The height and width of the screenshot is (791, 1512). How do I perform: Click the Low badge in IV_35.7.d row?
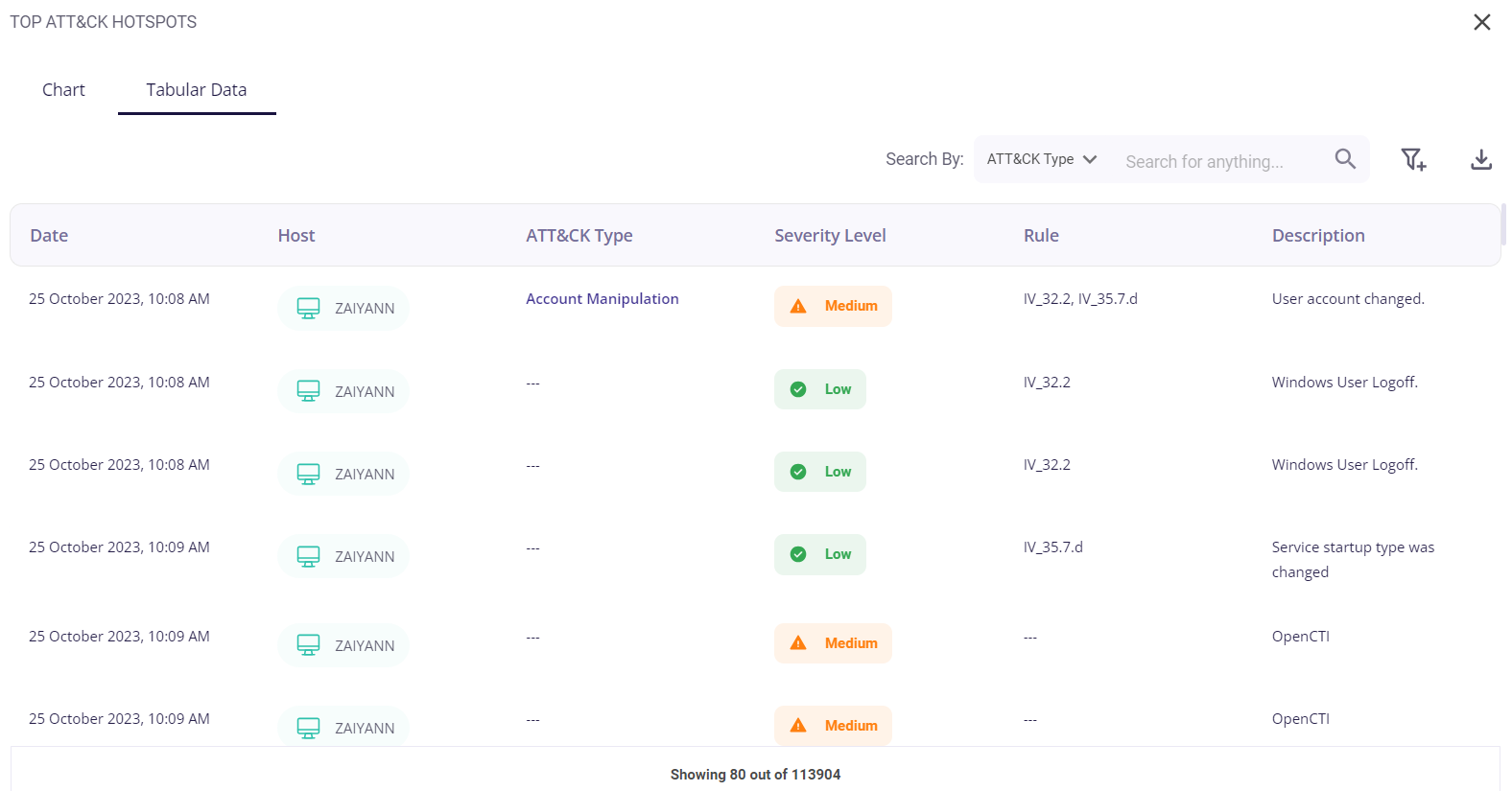[x=820, y=554]
